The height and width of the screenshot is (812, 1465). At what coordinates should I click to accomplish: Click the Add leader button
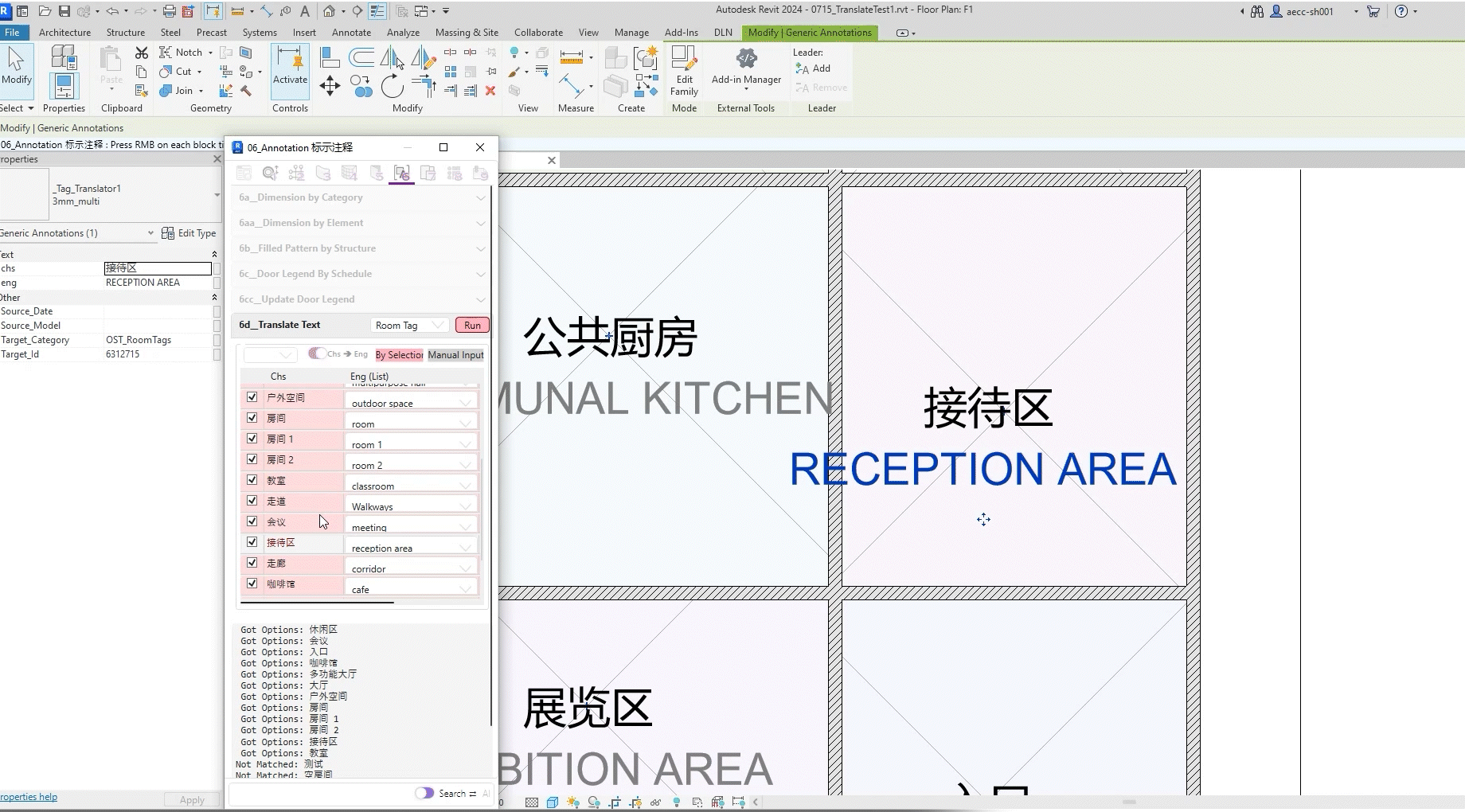[x=813, y=68]
